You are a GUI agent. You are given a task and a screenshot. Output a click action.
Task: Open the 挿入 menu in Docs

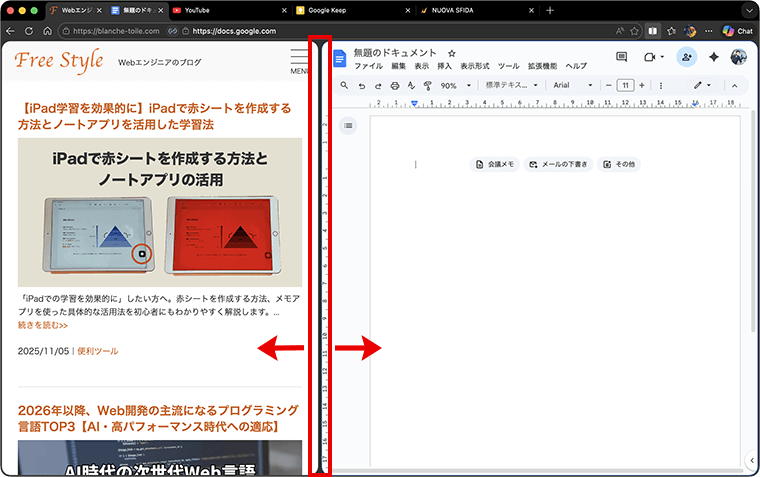(x=444, y=66)
